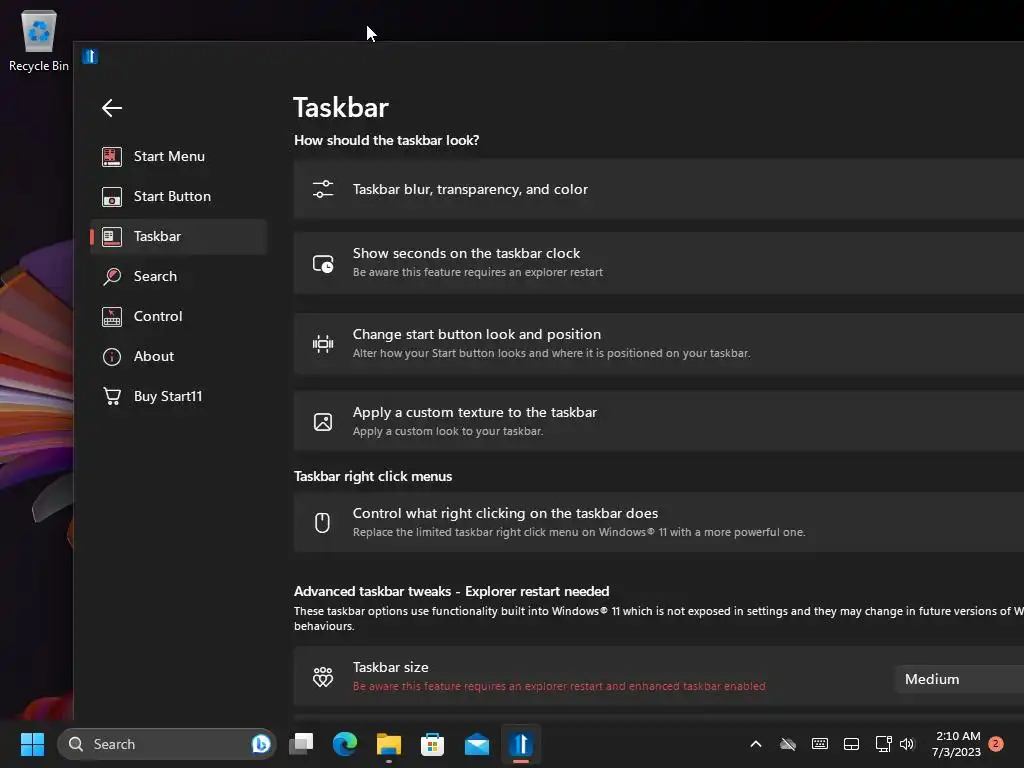
Task: Open Change start button look and position
Action: click(659, 344)
